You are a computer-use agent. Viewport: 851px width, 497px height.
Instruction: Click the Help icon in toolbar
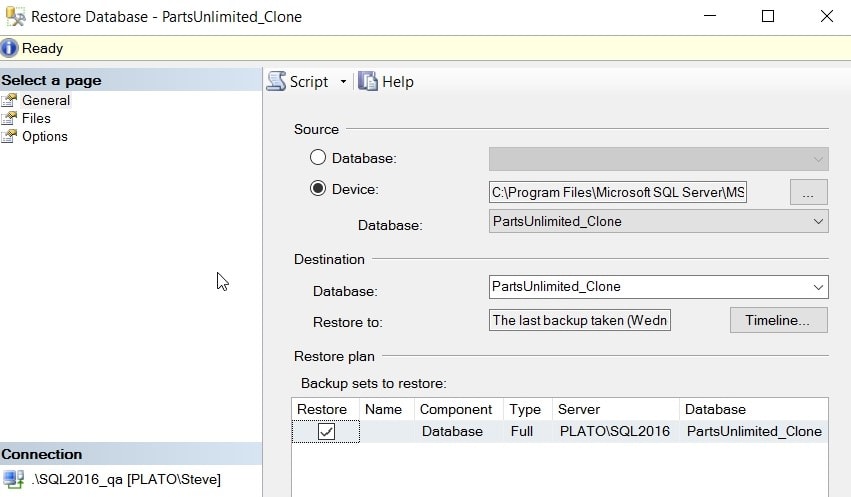pyautogui.click(x=368, y=82)
